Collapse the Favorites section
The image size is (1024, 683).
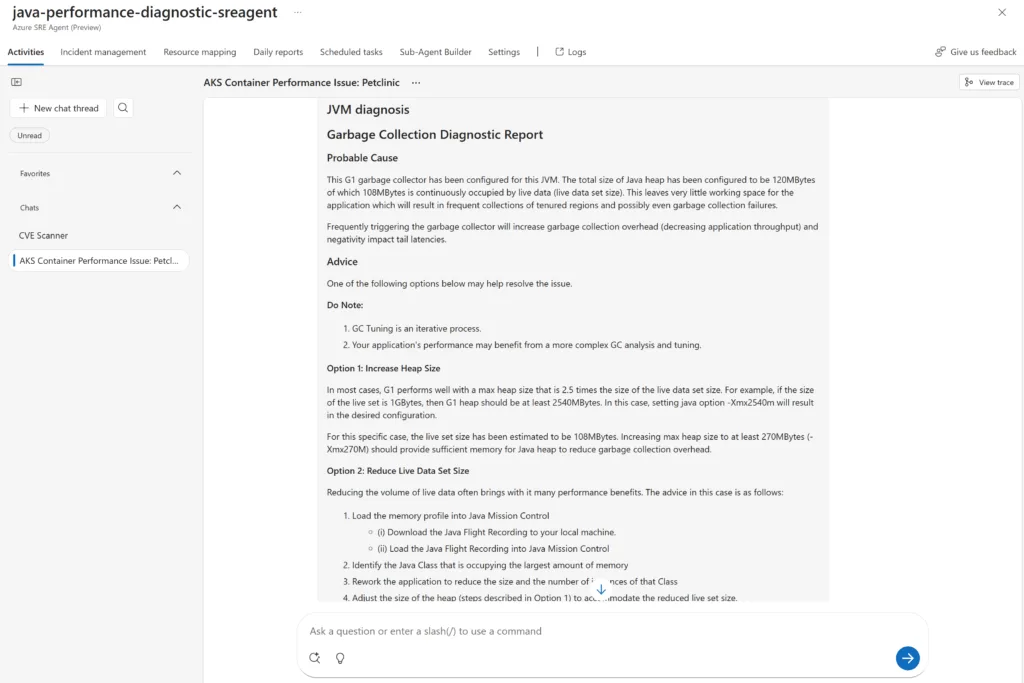(x=178, y=172)
